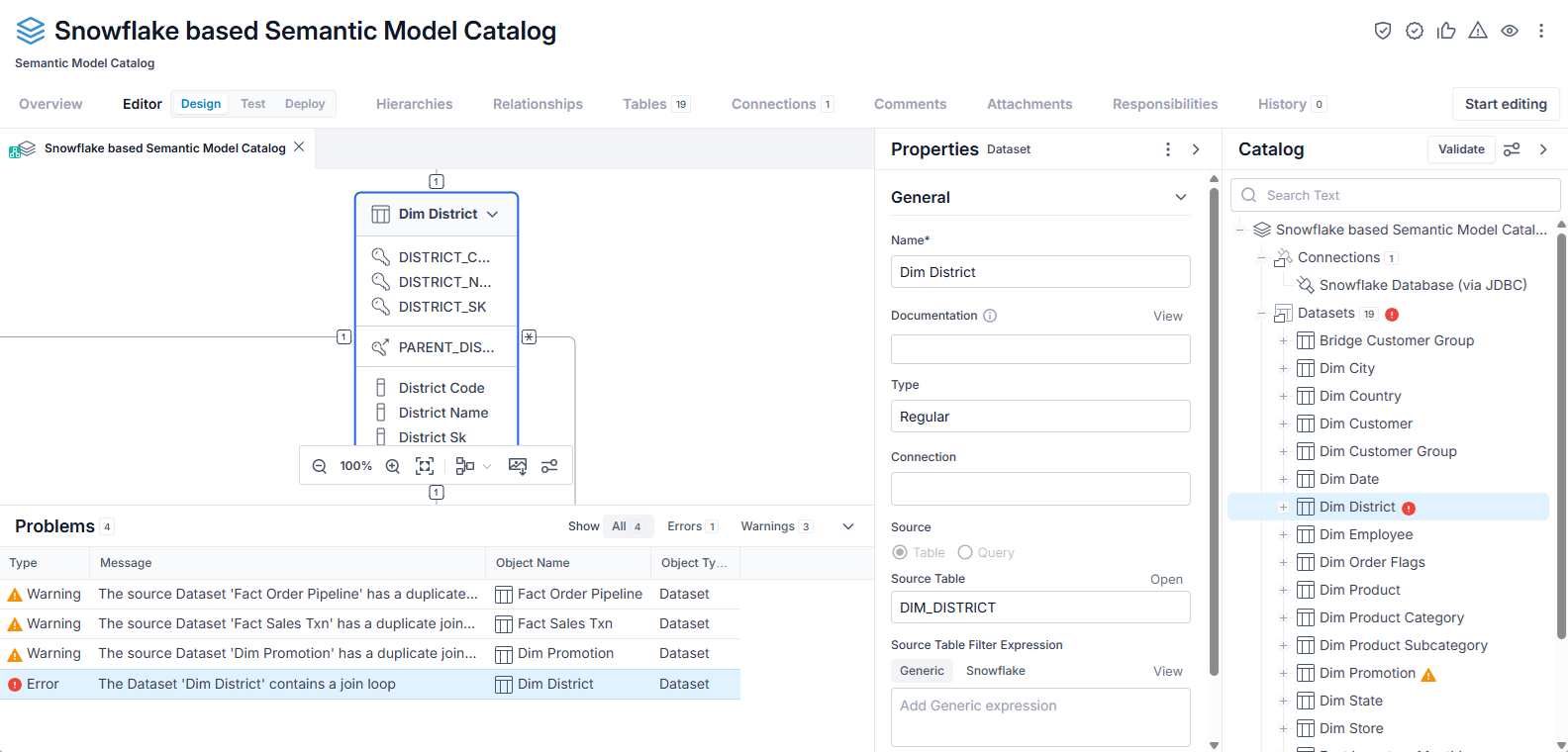Zoom out on the diagram canvas
The width and height of the screenshot is (1568, 752).
coord(319,466)
